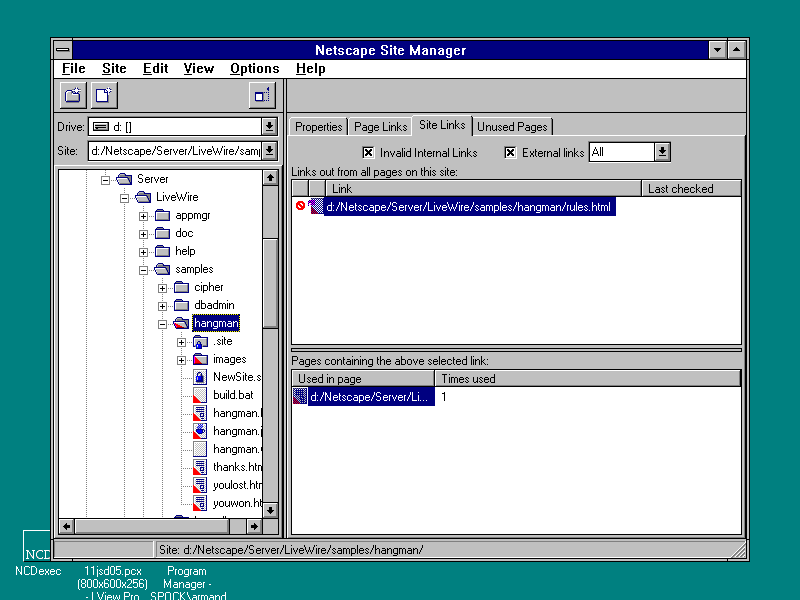Click the invalid link red error icon
800x600 pixels.
click(x=300, y=206)
